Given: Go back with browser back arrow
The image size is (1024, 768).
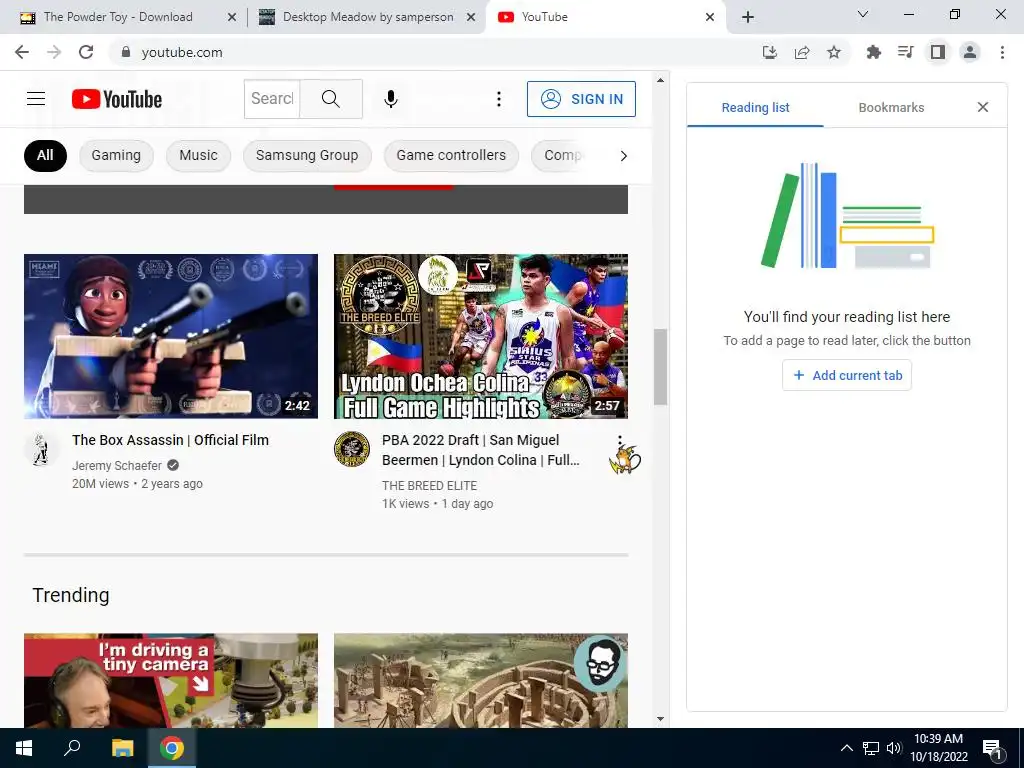Looking at the screenshot, I should point(22,52).
